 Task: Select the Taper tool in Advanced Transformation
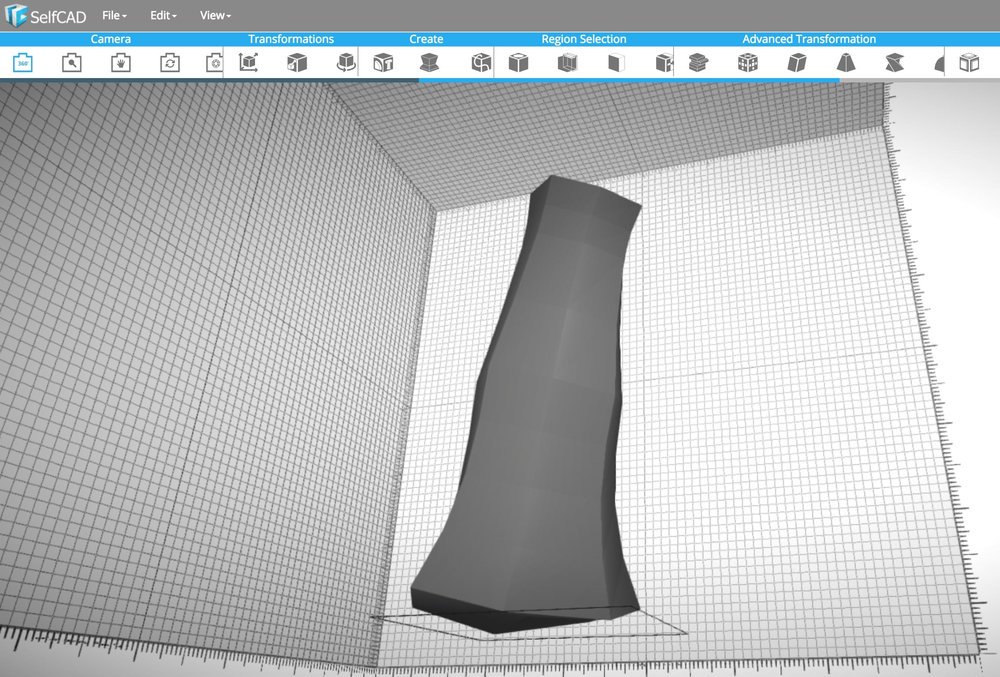(x=845, y=62)
